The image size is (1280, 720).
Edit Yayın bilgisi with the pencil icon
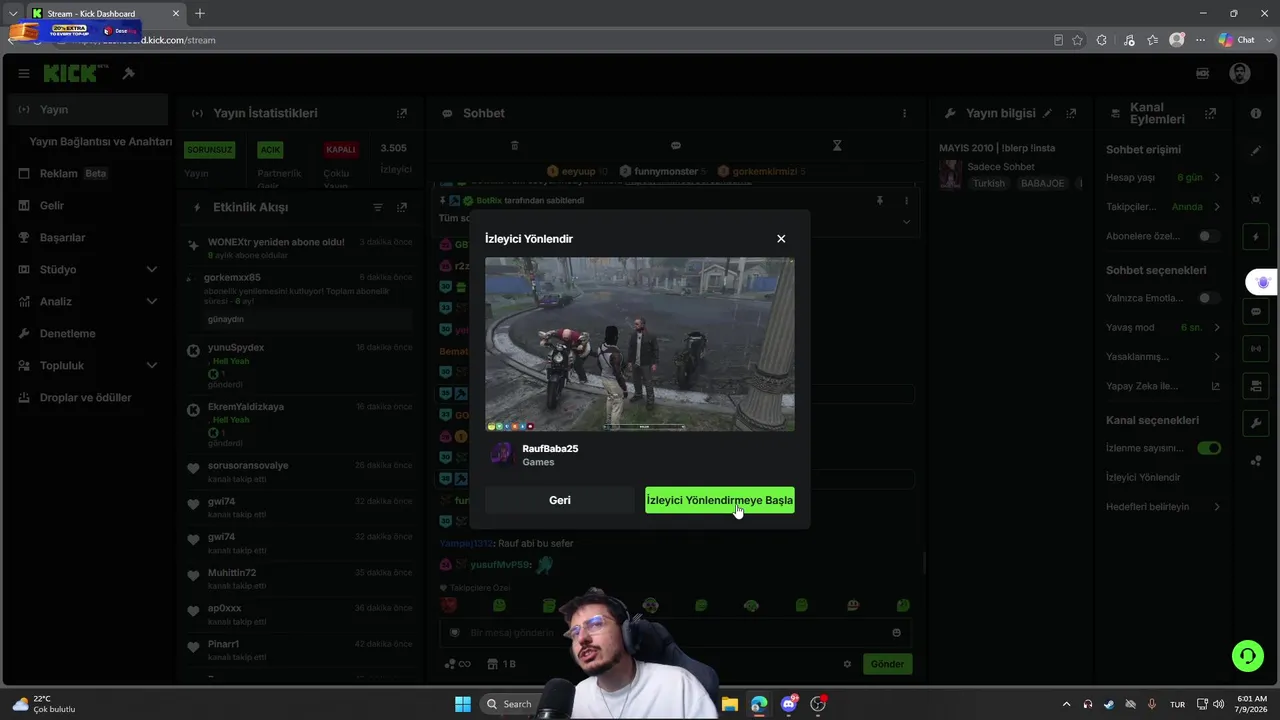pyautogui.click(x=1048, y=113)
